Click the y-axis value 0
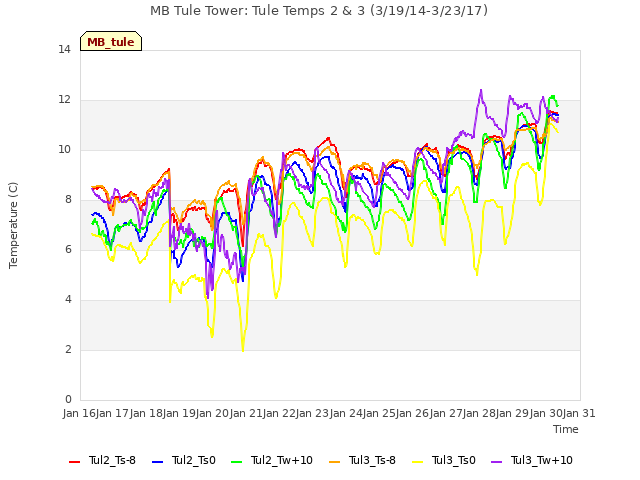 point(68,400)
